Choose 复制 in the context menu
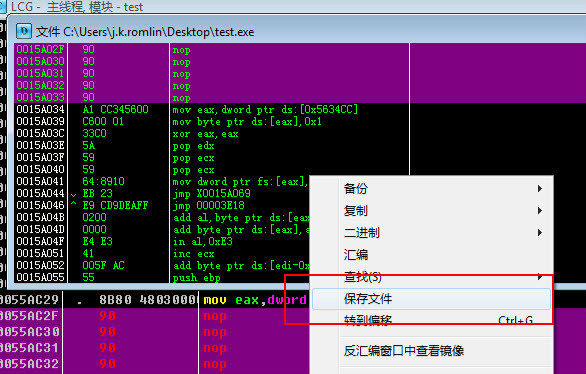 pos(355,211)
